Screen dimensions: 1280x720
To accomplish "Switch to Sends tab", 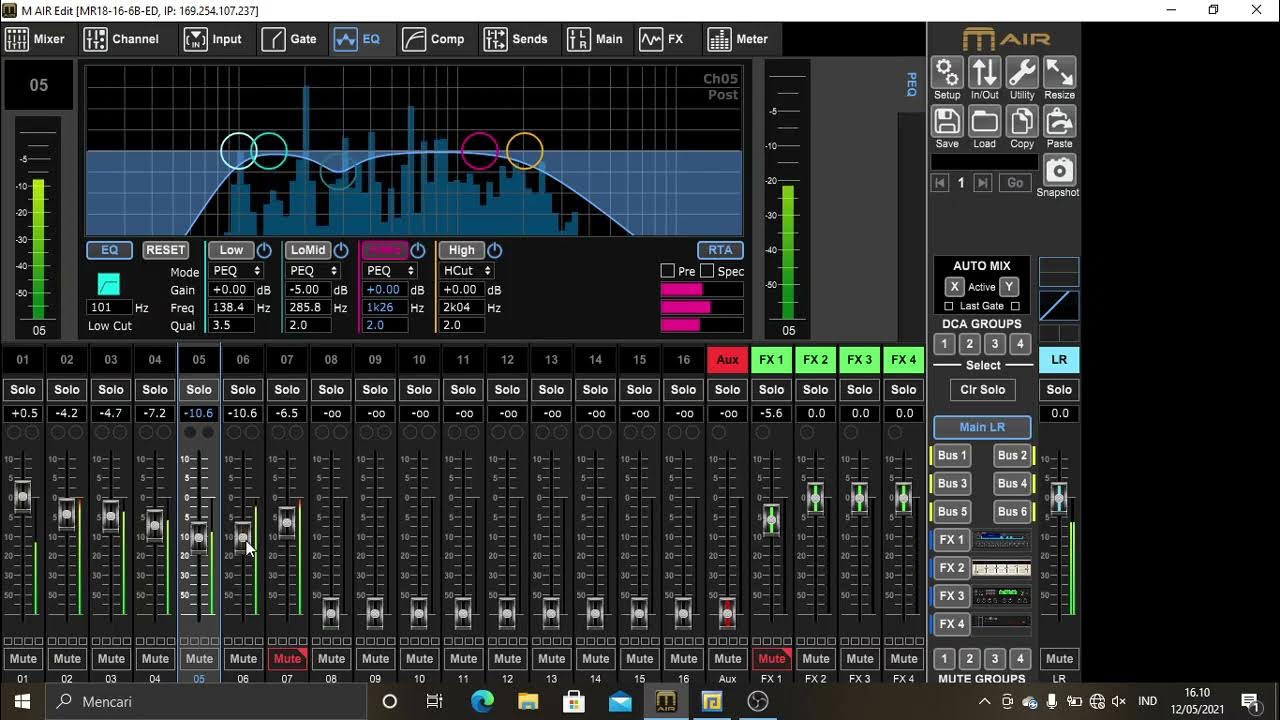I will coord(516,39).
